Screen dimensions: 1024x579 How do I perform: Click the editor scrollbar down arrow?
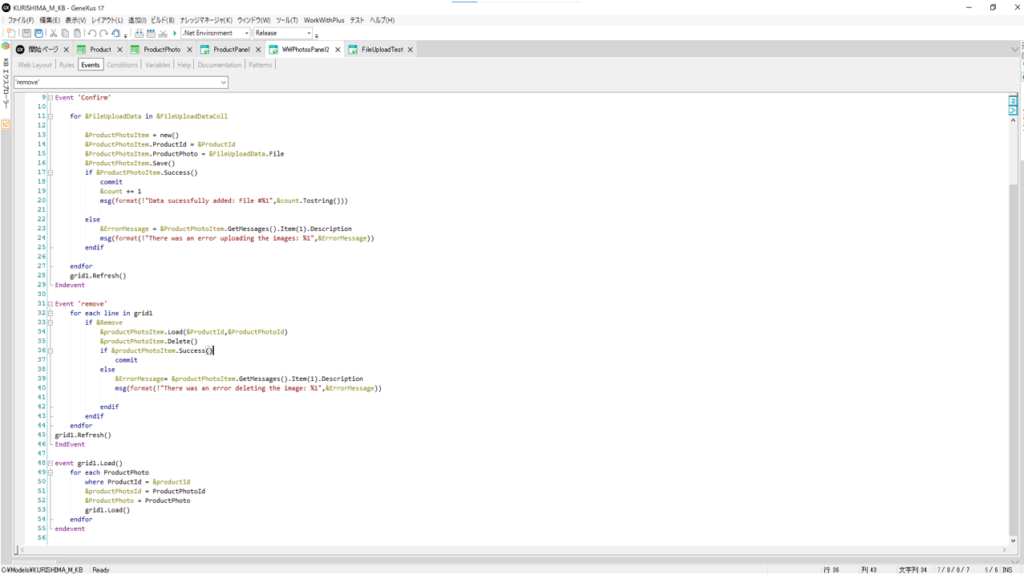tap(1013, 540)
